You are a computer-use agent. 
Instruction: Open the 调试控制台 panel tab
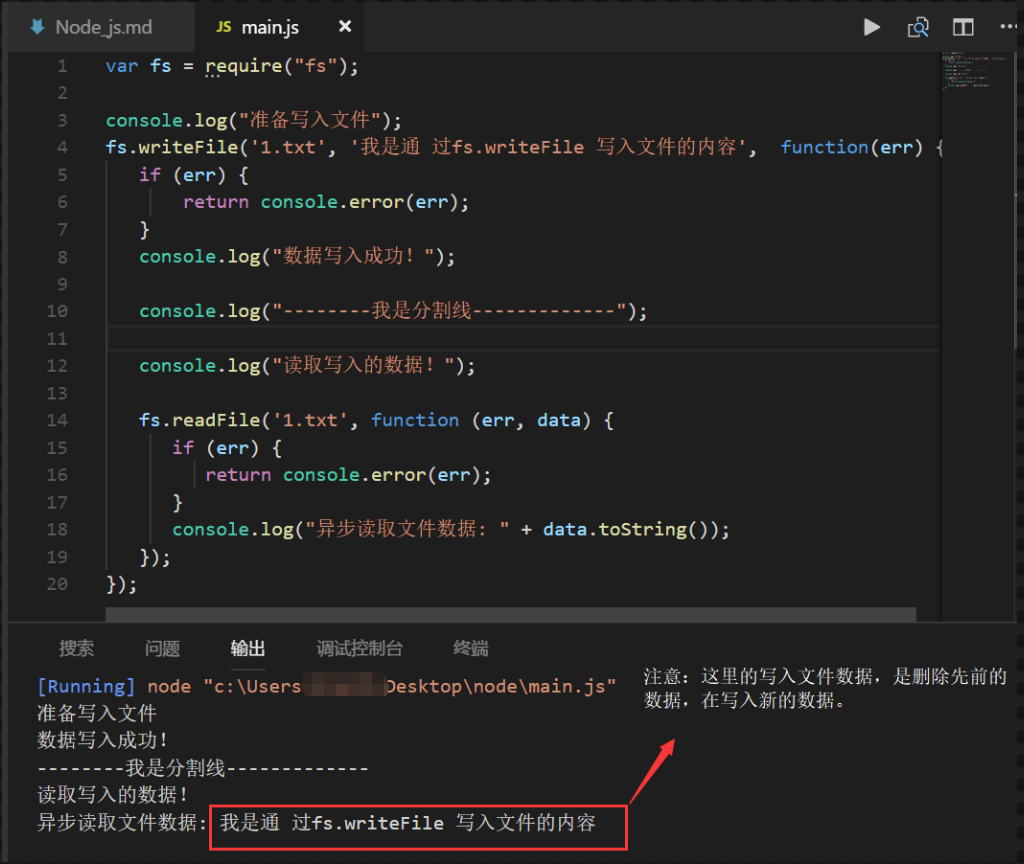coord(359,648)
